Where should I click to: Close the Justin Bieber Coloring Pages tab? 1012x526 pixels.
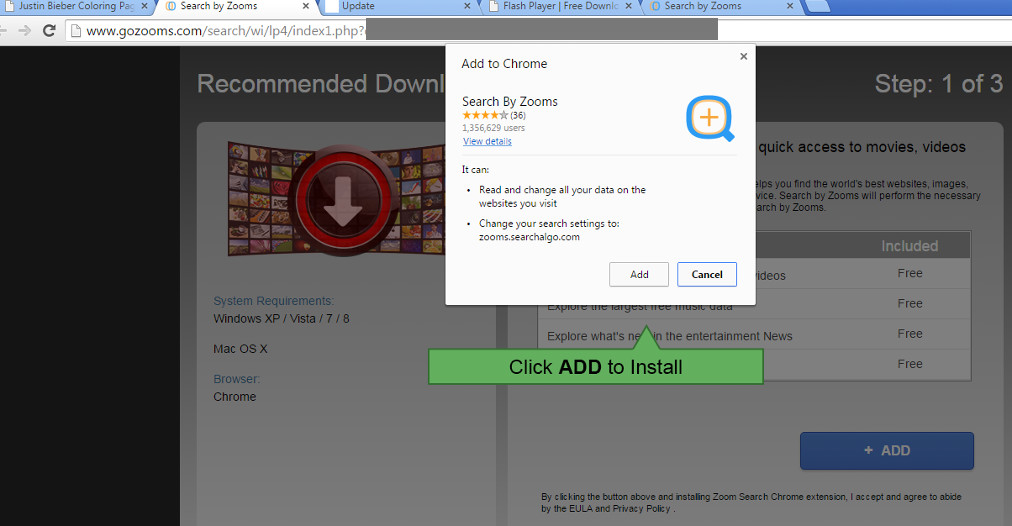pyautogui.click(x=145, y=6)
